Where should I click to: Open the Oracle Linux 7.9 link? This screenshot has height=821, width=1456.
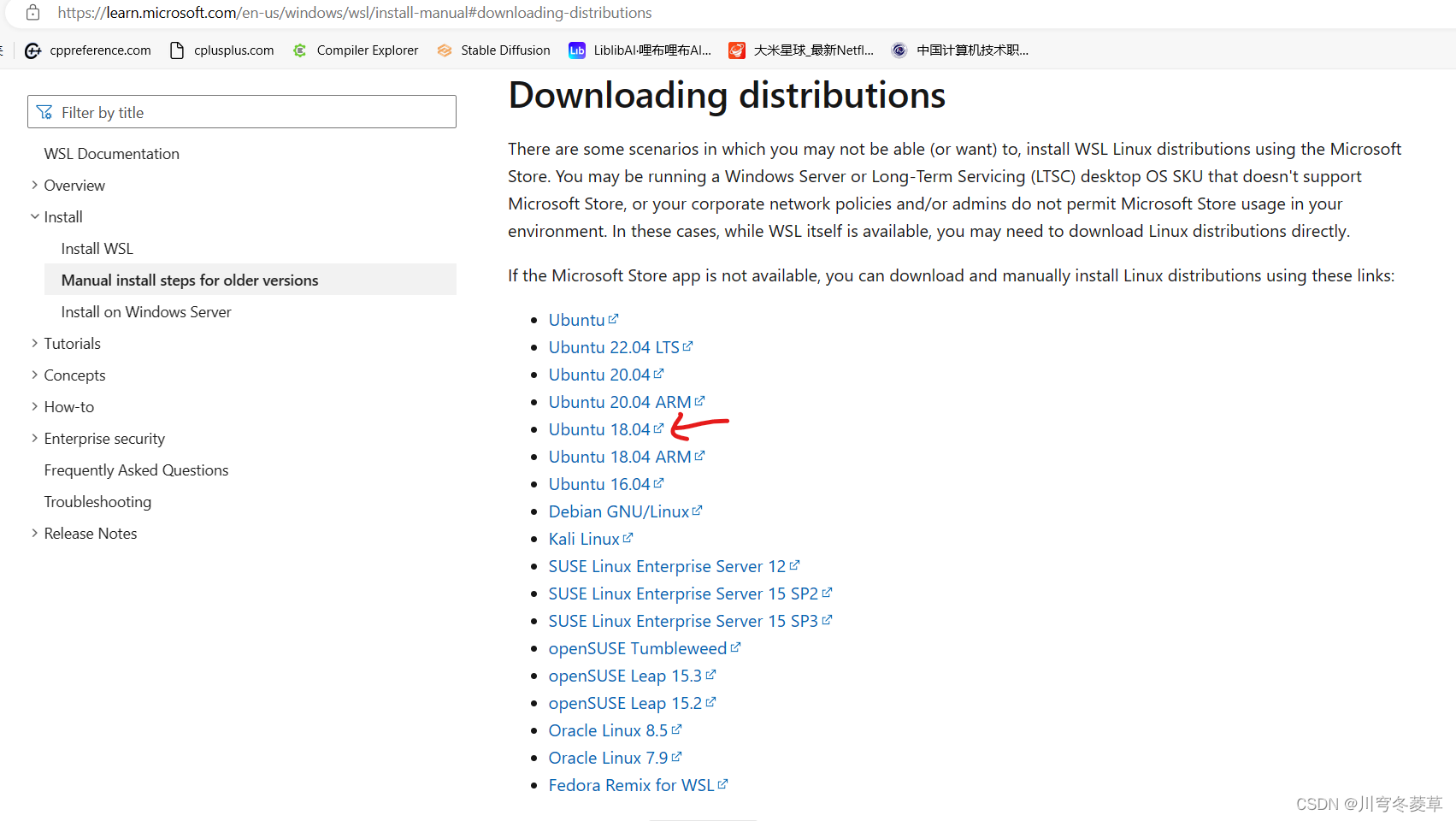pyautogui.click(x=616, y=758)
